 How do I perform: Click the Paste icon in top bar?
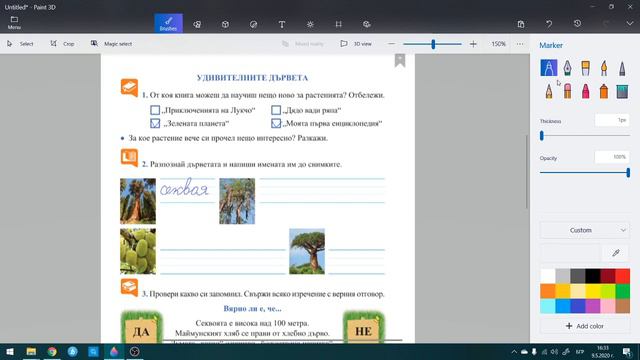[x=521, y=24]
